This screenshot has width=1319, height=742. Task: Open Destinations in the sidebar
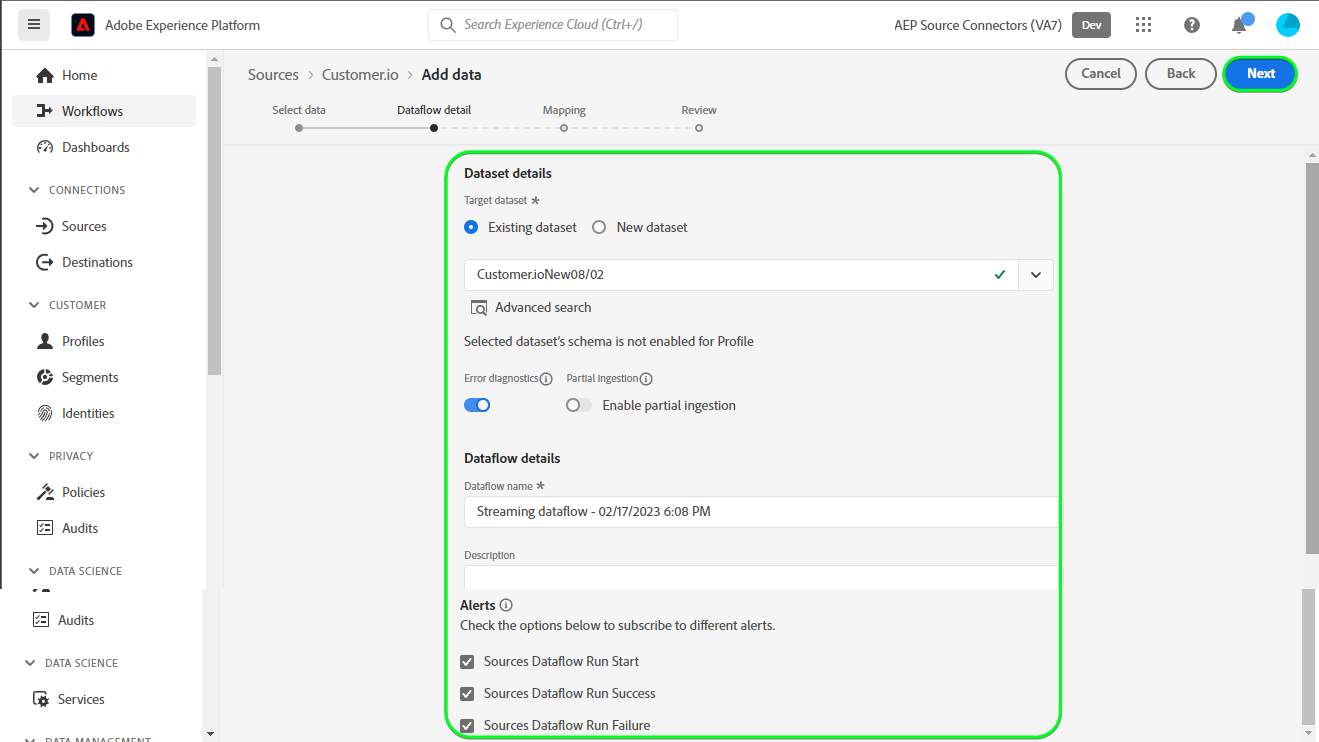point(96,262)
